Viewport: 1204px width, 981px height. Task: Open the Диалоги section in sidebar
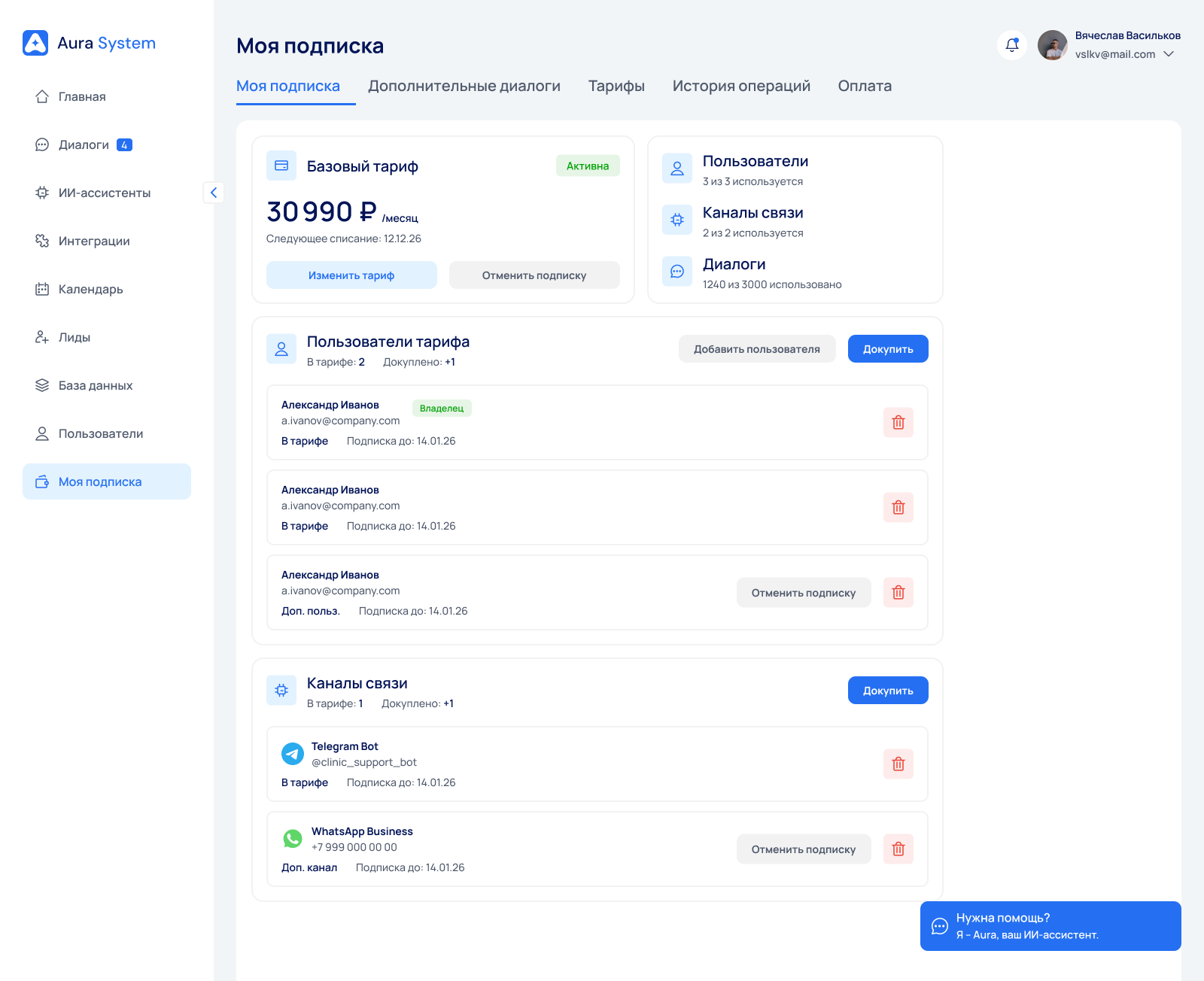(x=84, y=145)
